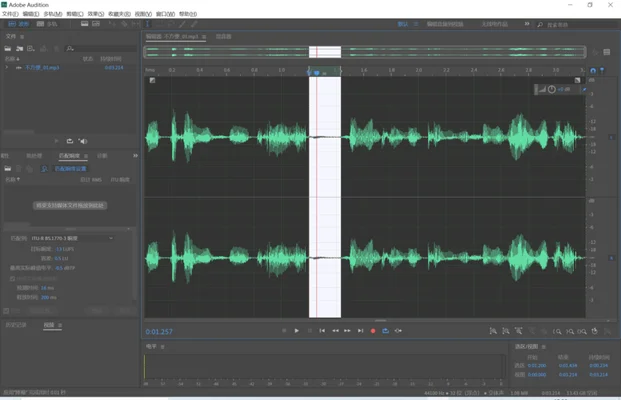Viewport: 621px width, 400px height.
Task: Show the spectral pitch display
Action: pos(96,24)
